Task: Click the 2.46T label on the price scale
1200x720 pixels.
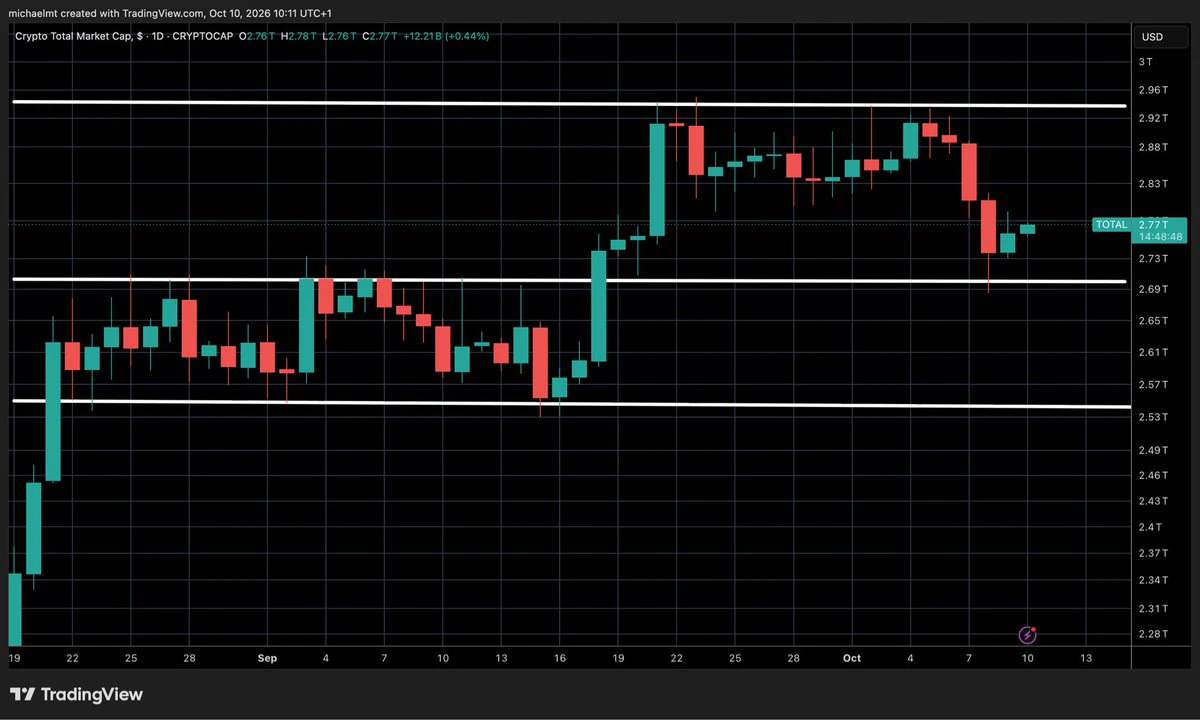Action: point(1152,475)
